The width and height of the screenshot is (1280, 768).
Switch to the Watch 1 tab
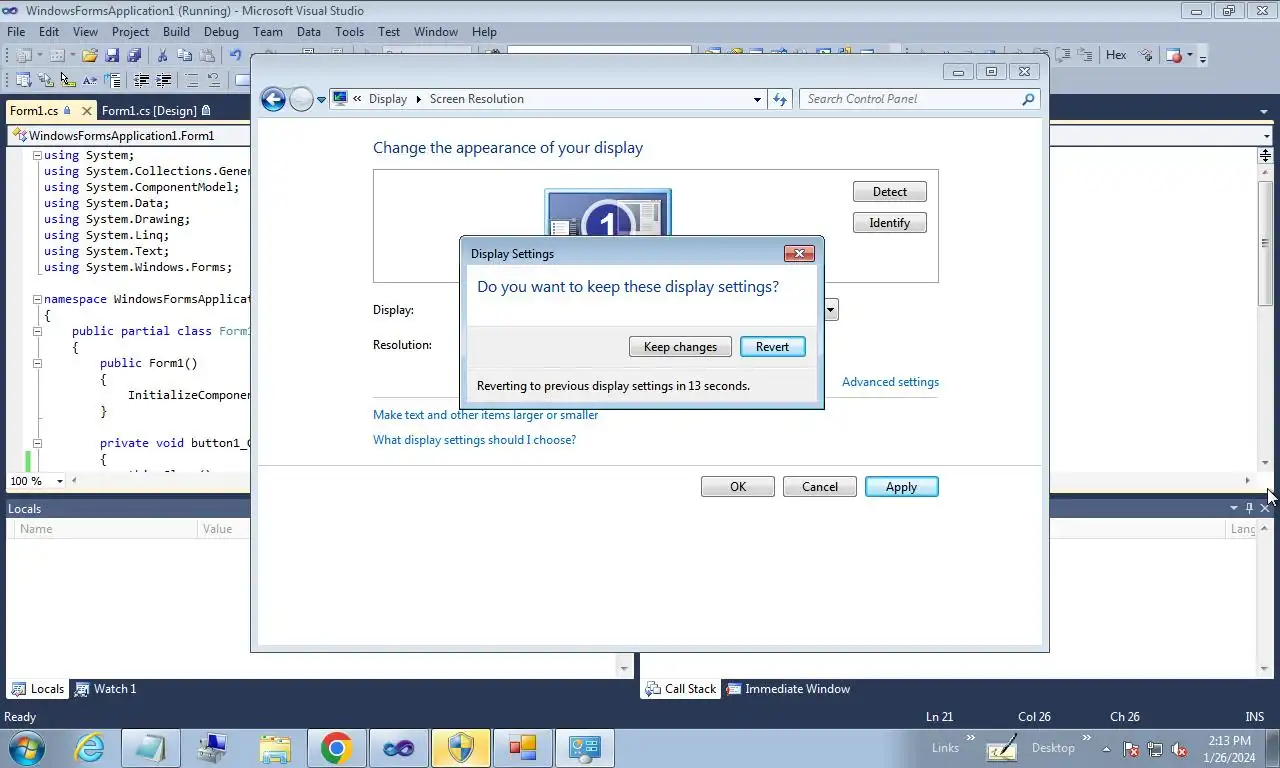[107, 688]
